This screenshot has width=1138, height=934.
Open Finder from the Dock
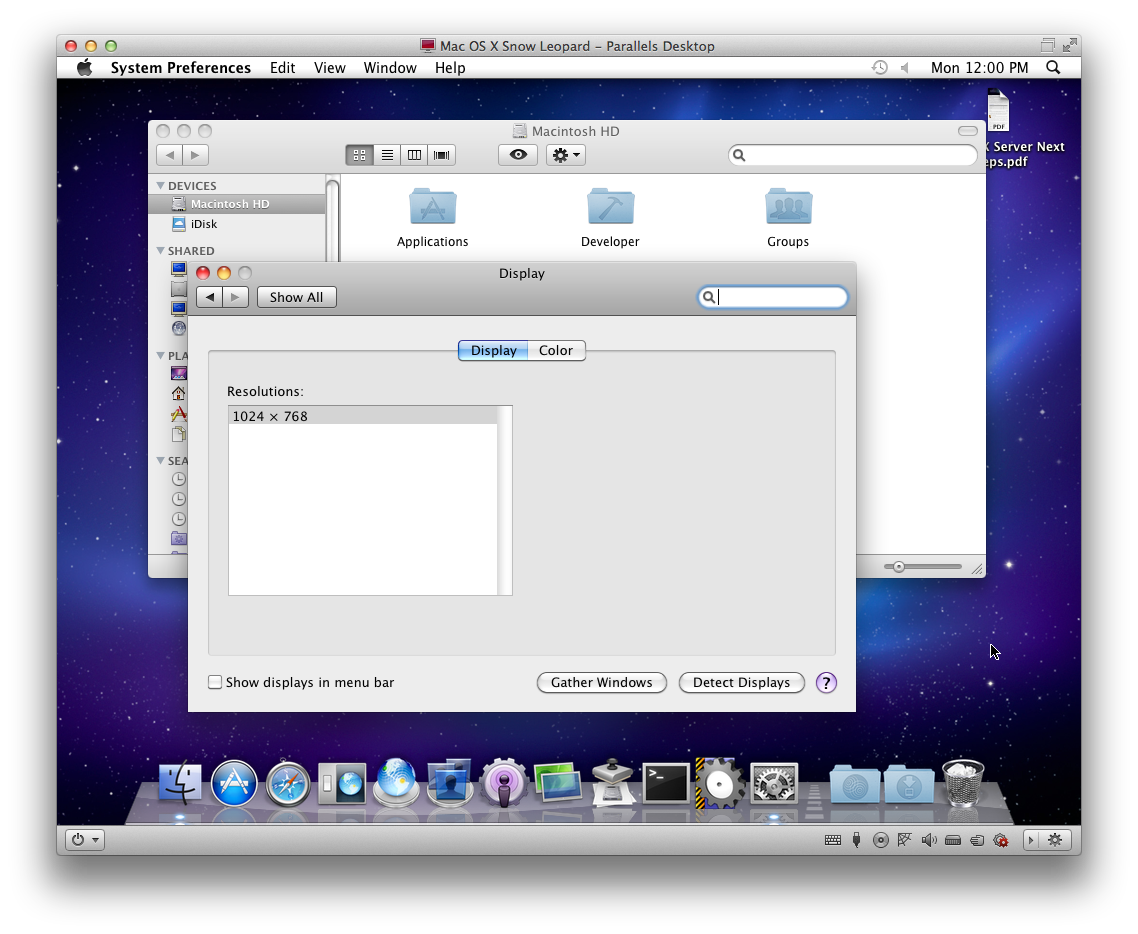point(180,782)
